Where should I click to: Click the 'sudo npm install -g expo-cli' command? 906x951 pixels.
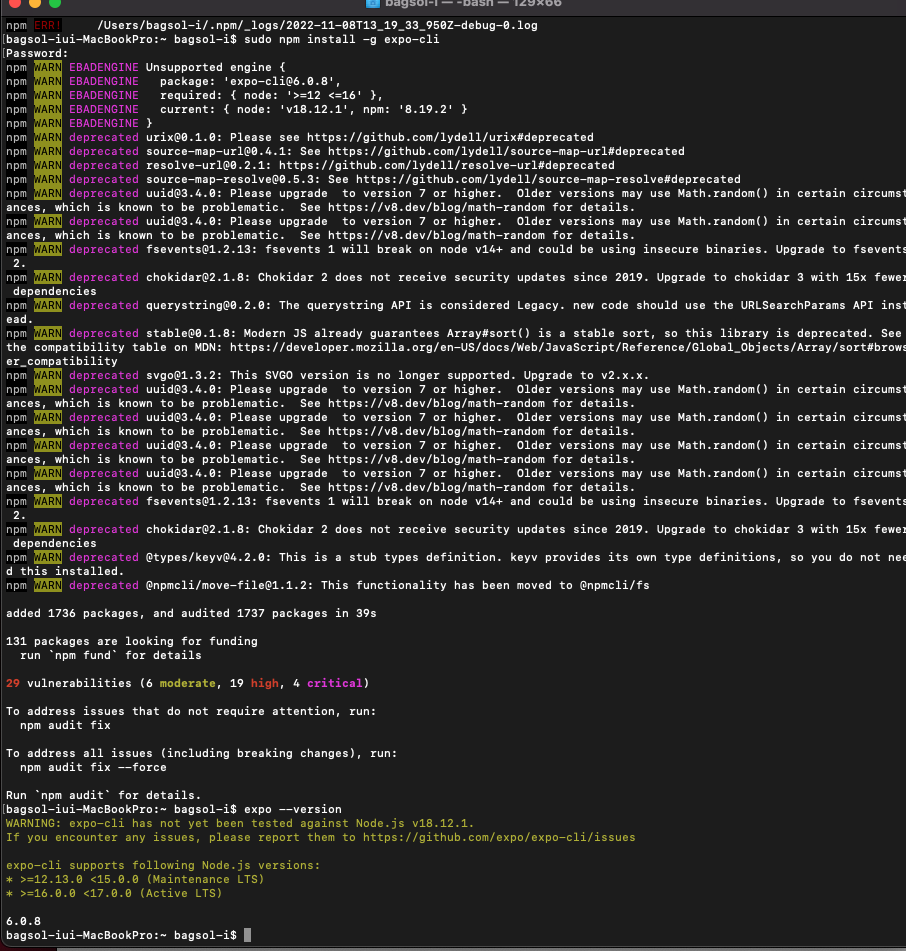coord(341,39)
